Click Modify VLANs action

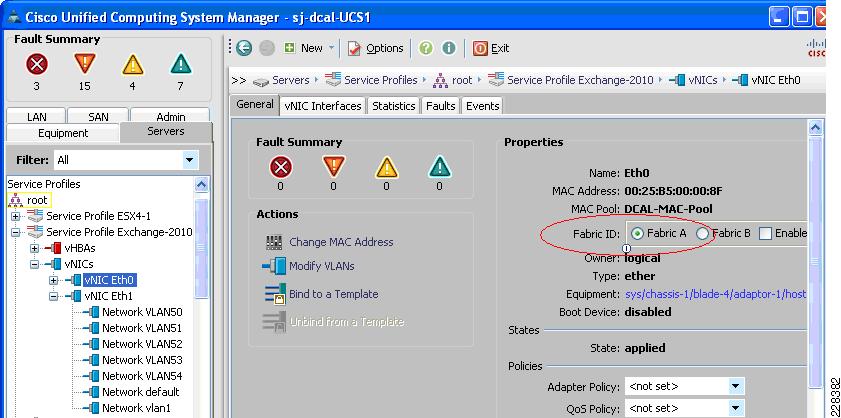[x=322, y=266]
